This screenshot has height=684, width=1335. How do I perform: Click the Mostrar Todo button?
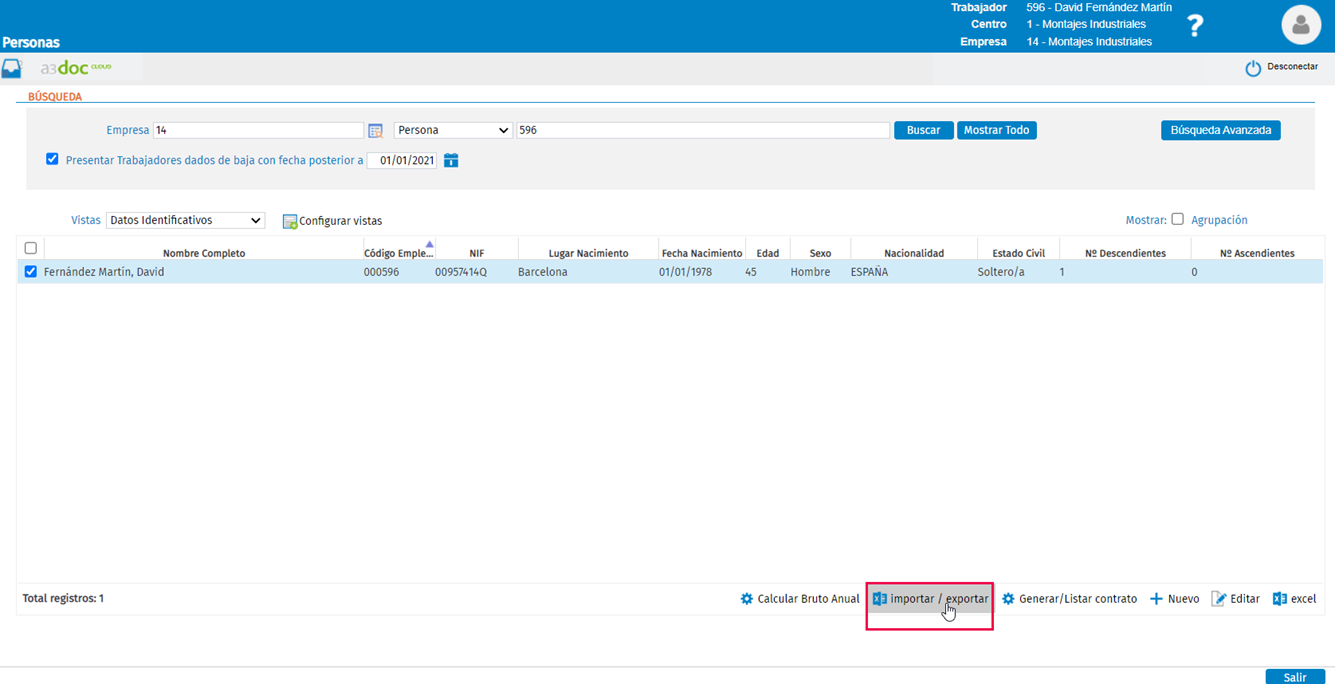point(996,130)
